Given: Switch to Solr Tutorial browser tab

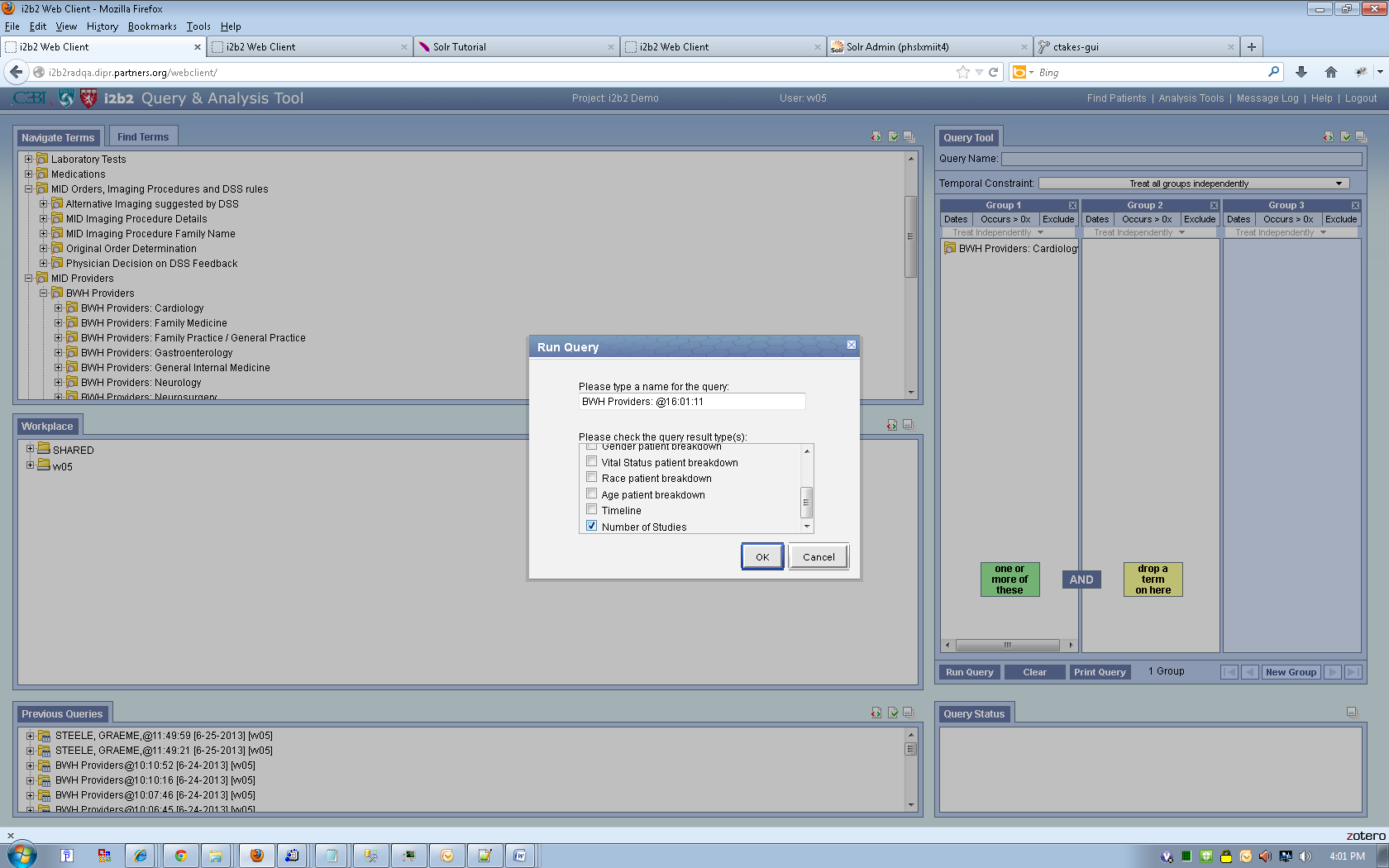Looking at the screenshot, I should (x=516, y=47).
